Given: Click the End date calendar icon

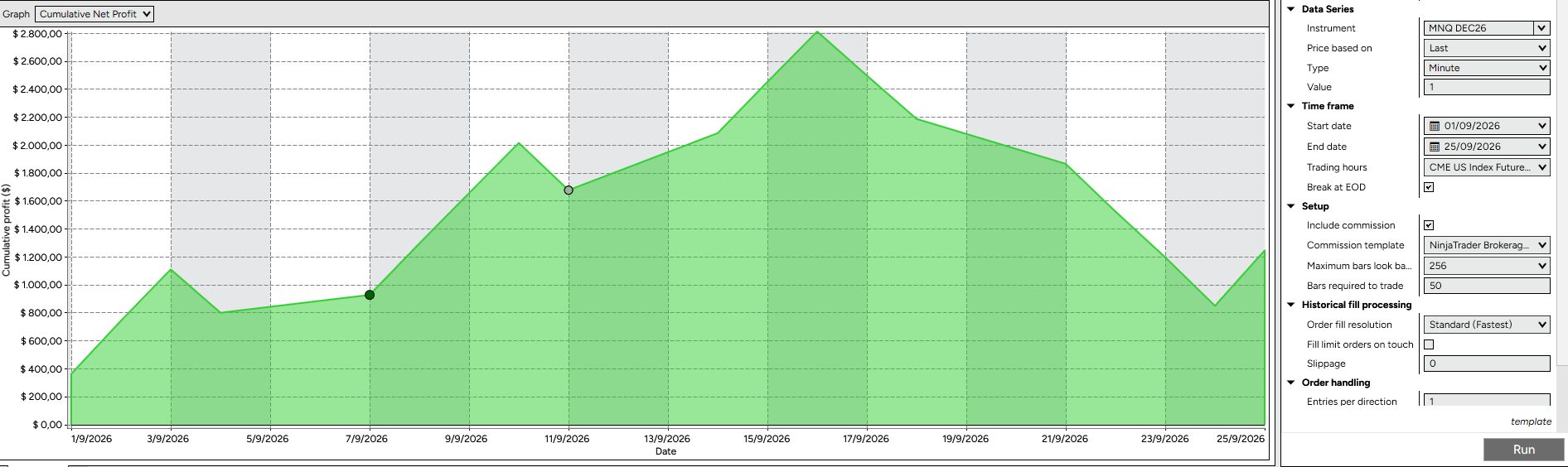Looking at the screenshot, I should point(1435,147).
